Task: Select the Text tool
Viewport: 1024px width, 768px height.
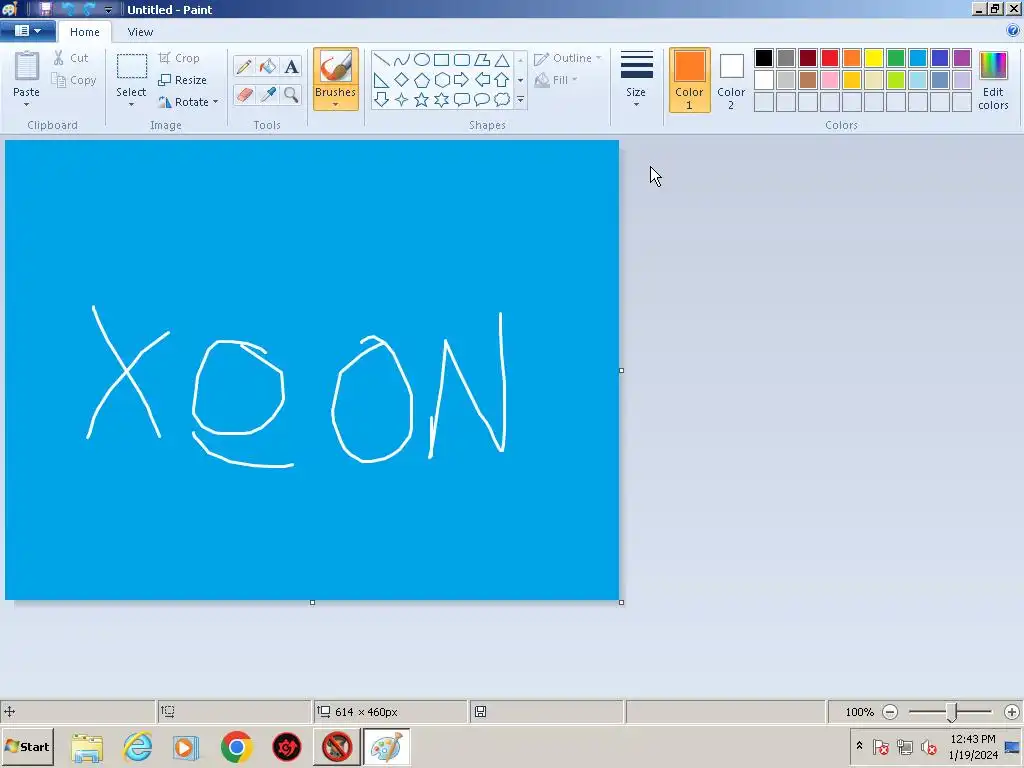Action: pos(291,67)
